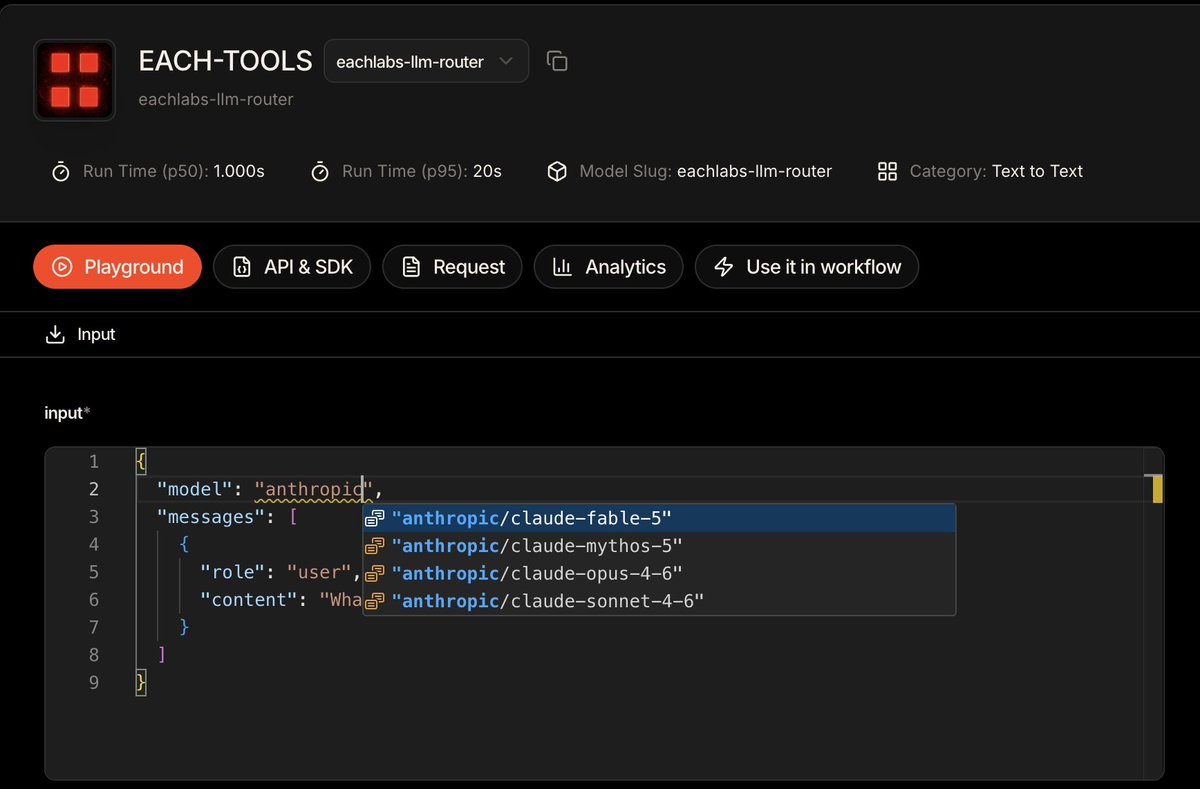This screenshot has width=1200, height=789.
Task: Click the Run Time (p95) stopwatch icon
Action: 320,172
